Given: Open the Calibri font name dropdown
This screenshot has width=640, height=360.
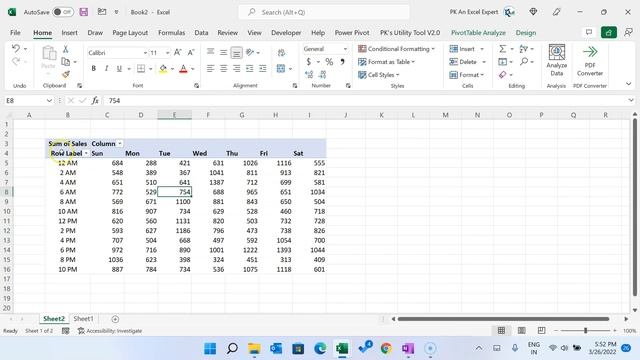Looking at the screenshot, I should (x=145, y=53).
